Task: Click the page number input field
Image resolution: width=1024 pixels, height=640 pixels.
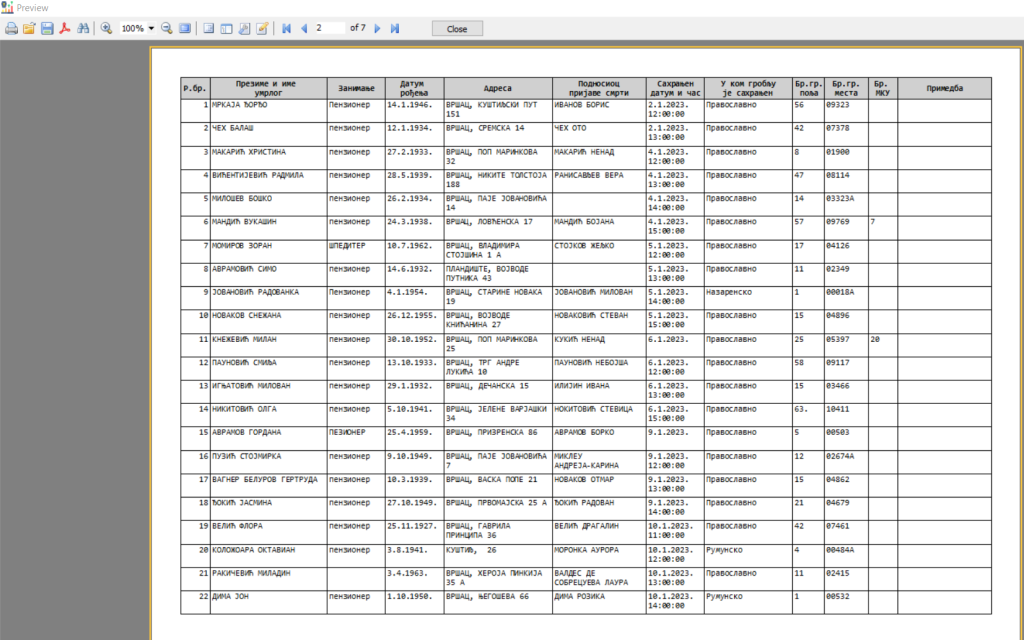Action: 329,29
